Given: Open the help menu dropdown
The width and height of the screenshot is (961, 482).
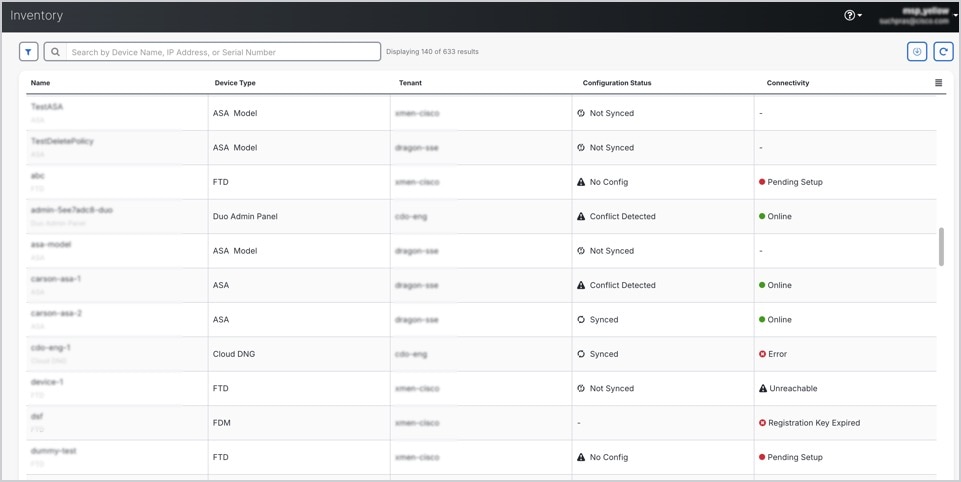Looking at the screenshot, I should tap(853, 15).
